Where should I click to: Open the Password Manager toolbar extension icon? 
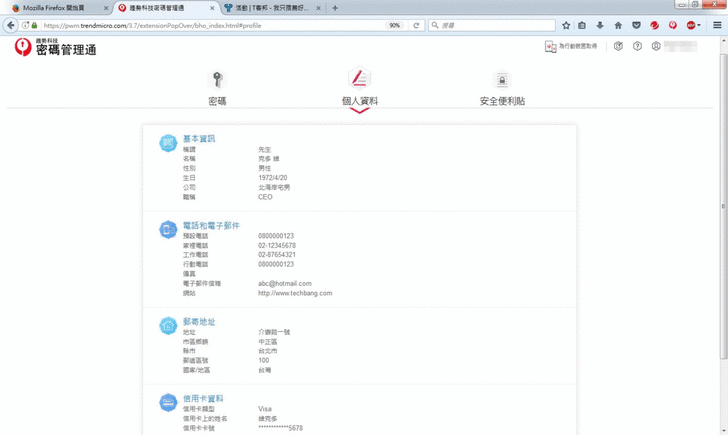tap(673, 26)
